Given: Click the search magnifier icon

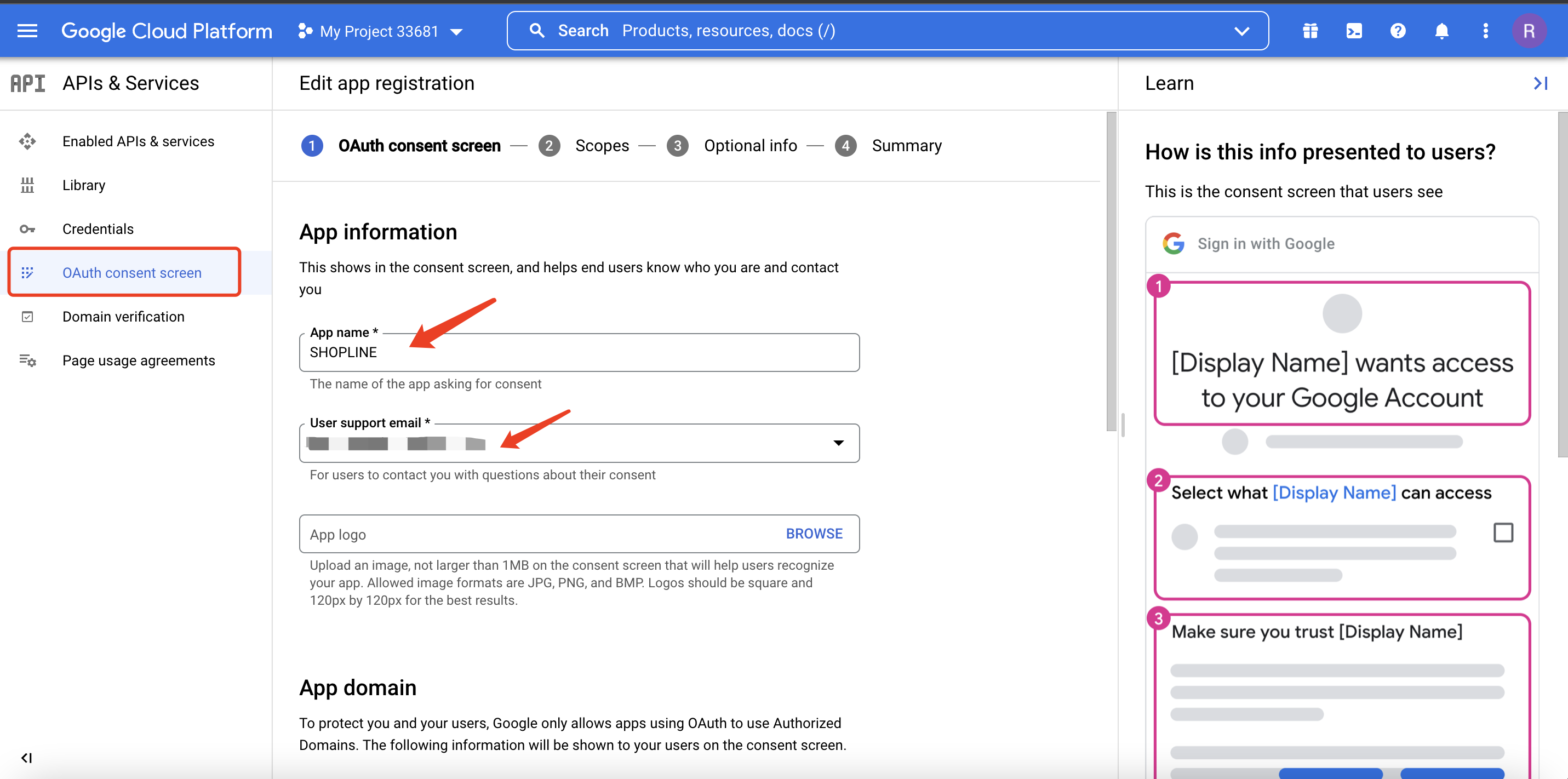Looking at the screenshot, I should 536,31.
